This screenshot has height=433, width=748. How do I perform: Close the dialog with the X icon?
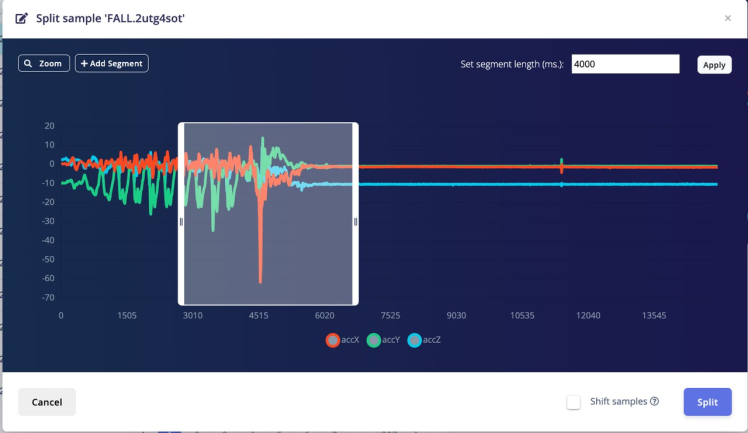(727, 18)
